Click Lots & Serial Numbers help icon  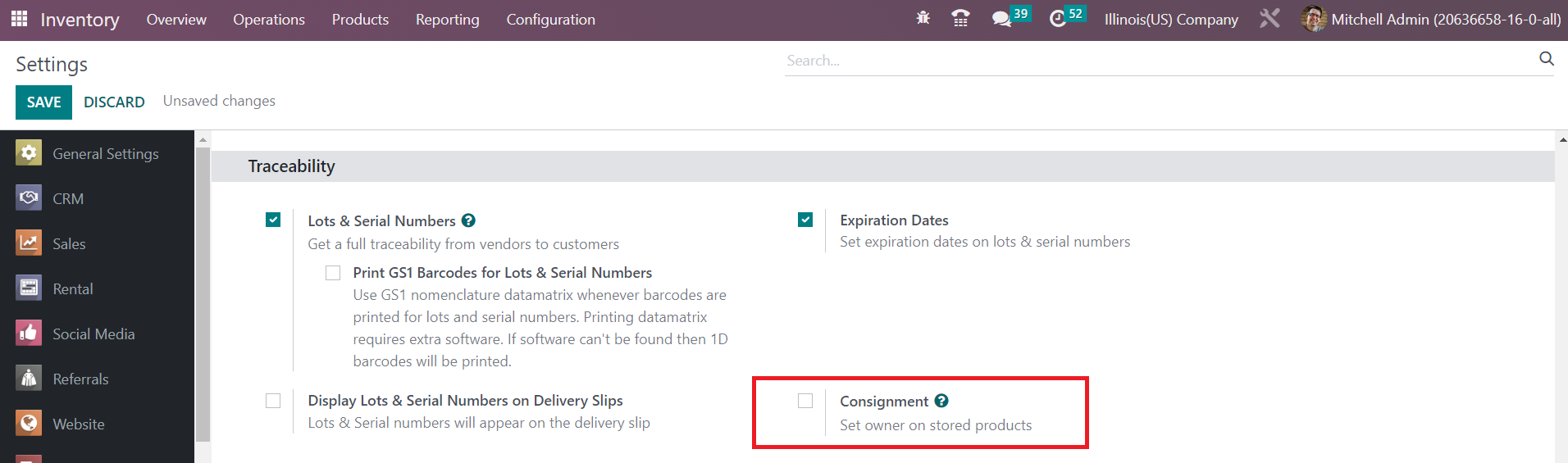pos(468,220)
